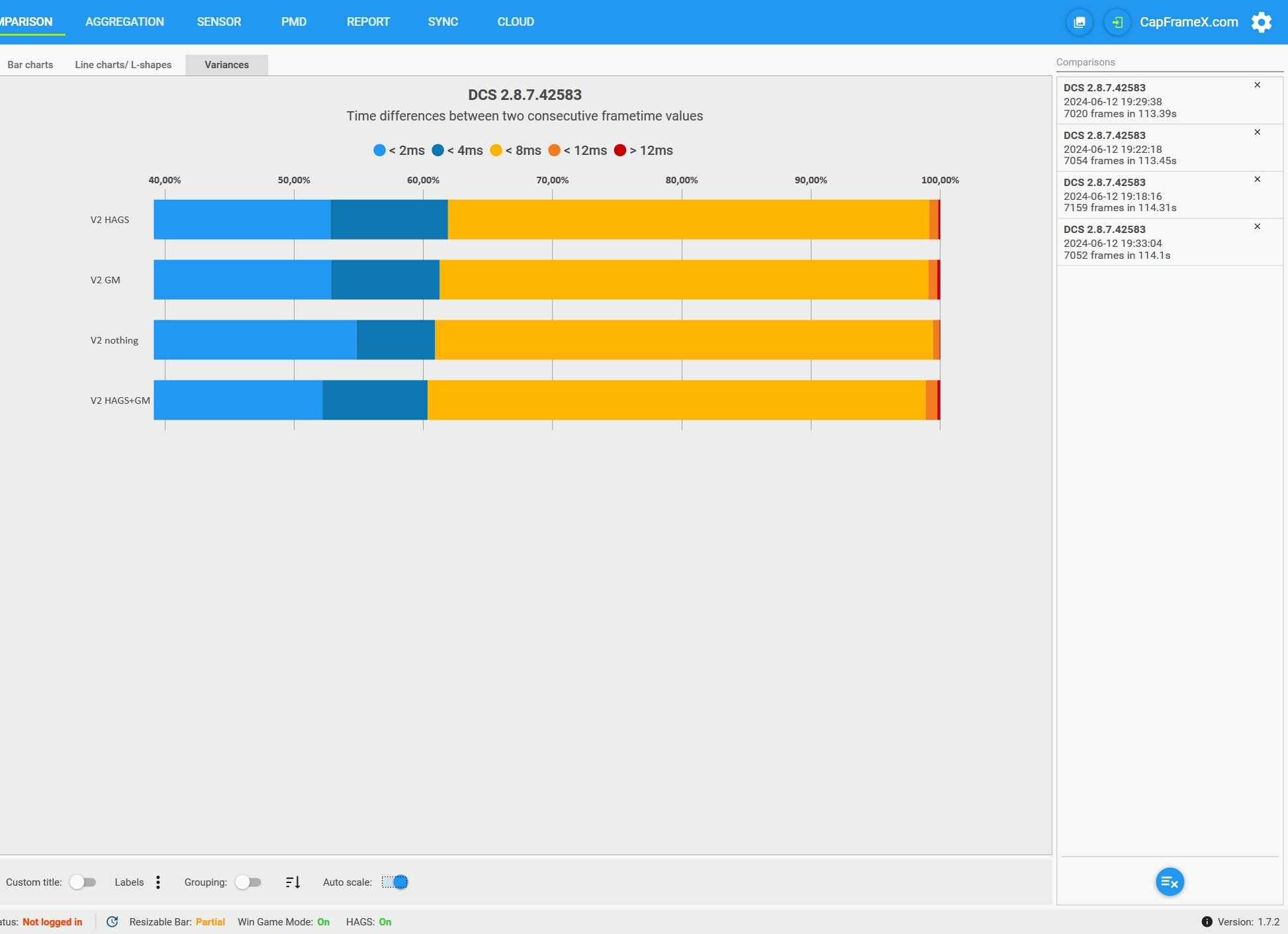The height and width of the screenshot is (934, 1288).
Task: Open the Cloud tab
Action: [x=516, y=22]
